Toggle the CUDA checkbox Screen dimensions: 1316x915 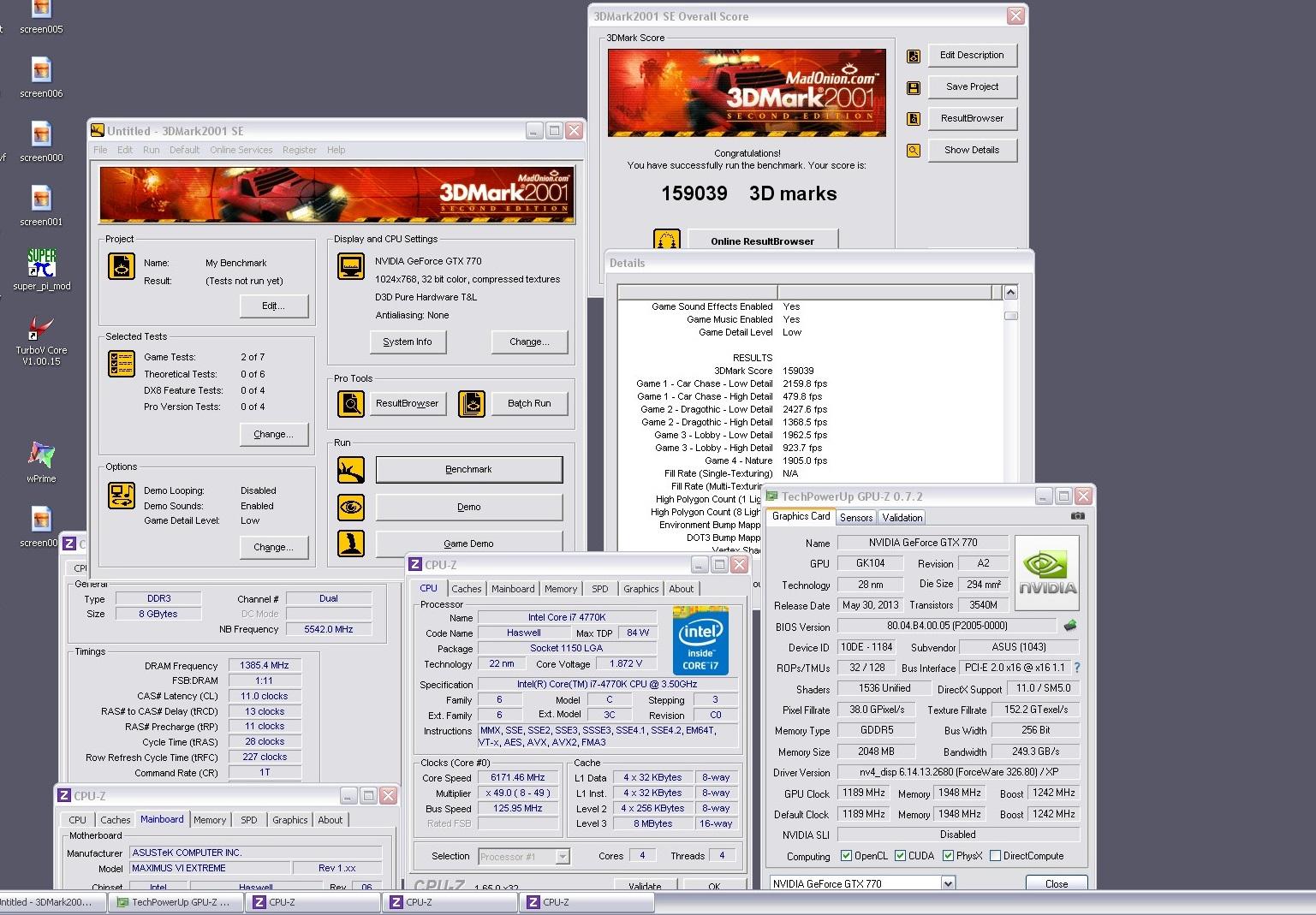[900, 855]
